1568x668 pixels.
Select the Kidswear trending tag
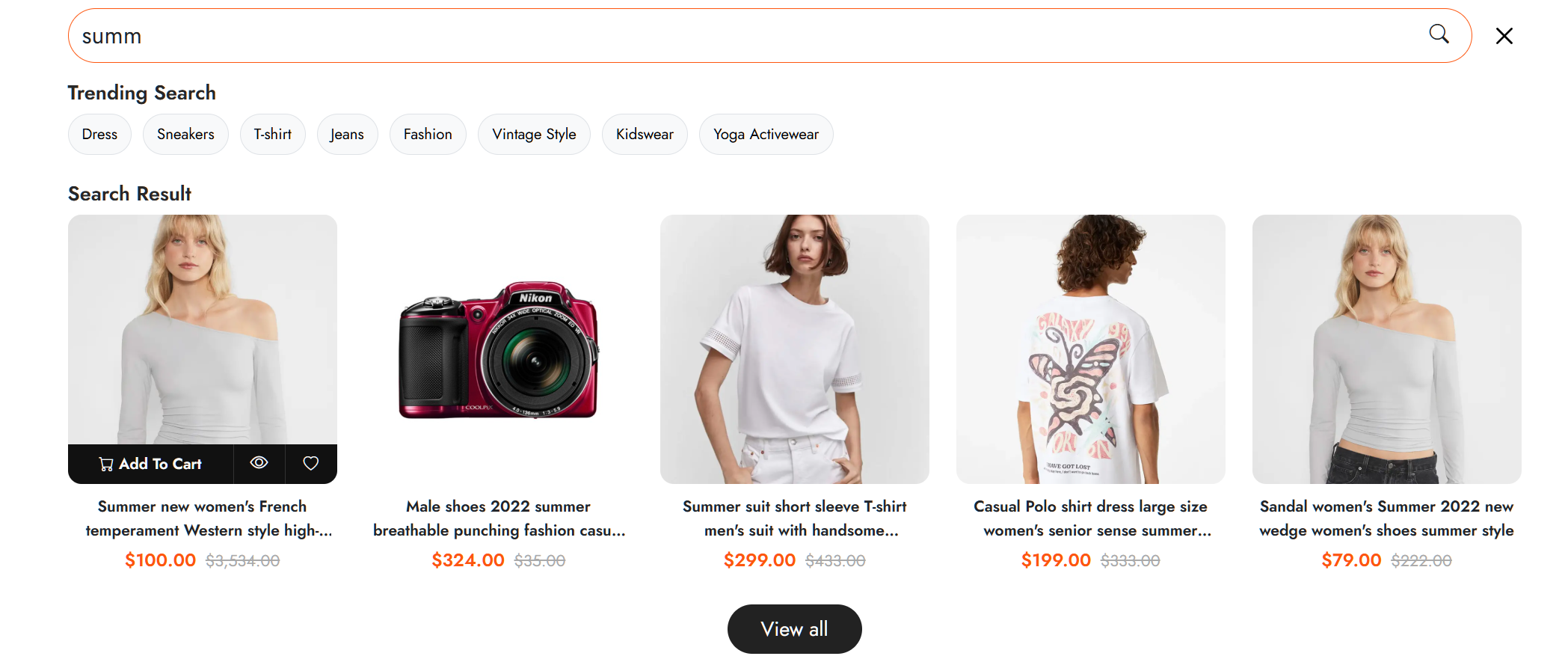645,134
